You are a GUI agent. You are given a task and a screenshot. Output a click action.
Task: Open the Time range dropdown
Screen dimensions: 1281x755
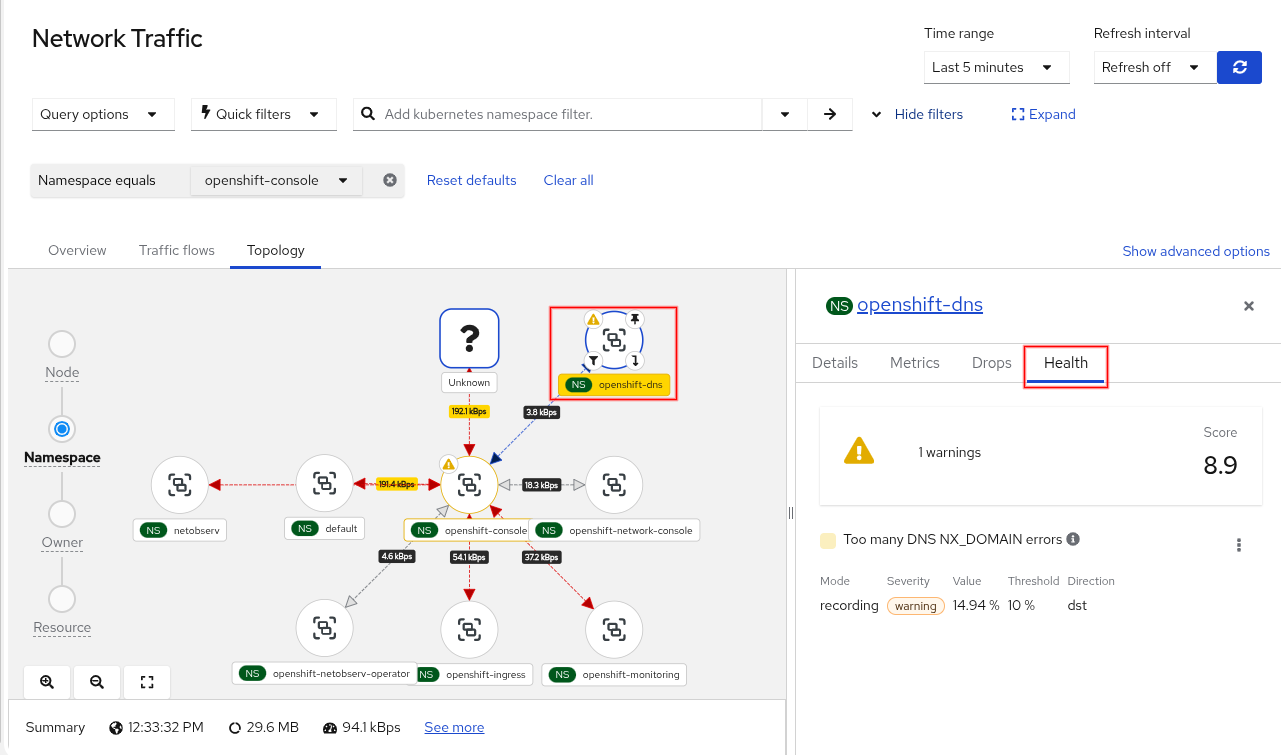996,67
